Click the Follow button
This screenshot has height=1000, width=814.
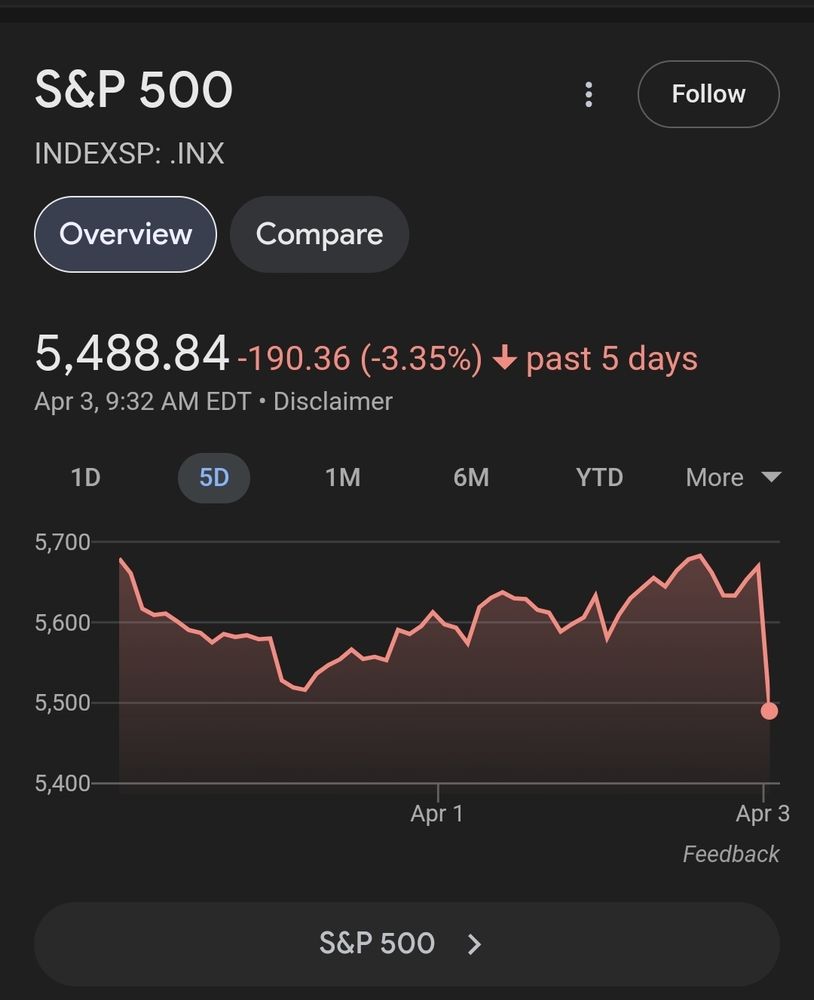pyautogui.click(x=708, y=94)
